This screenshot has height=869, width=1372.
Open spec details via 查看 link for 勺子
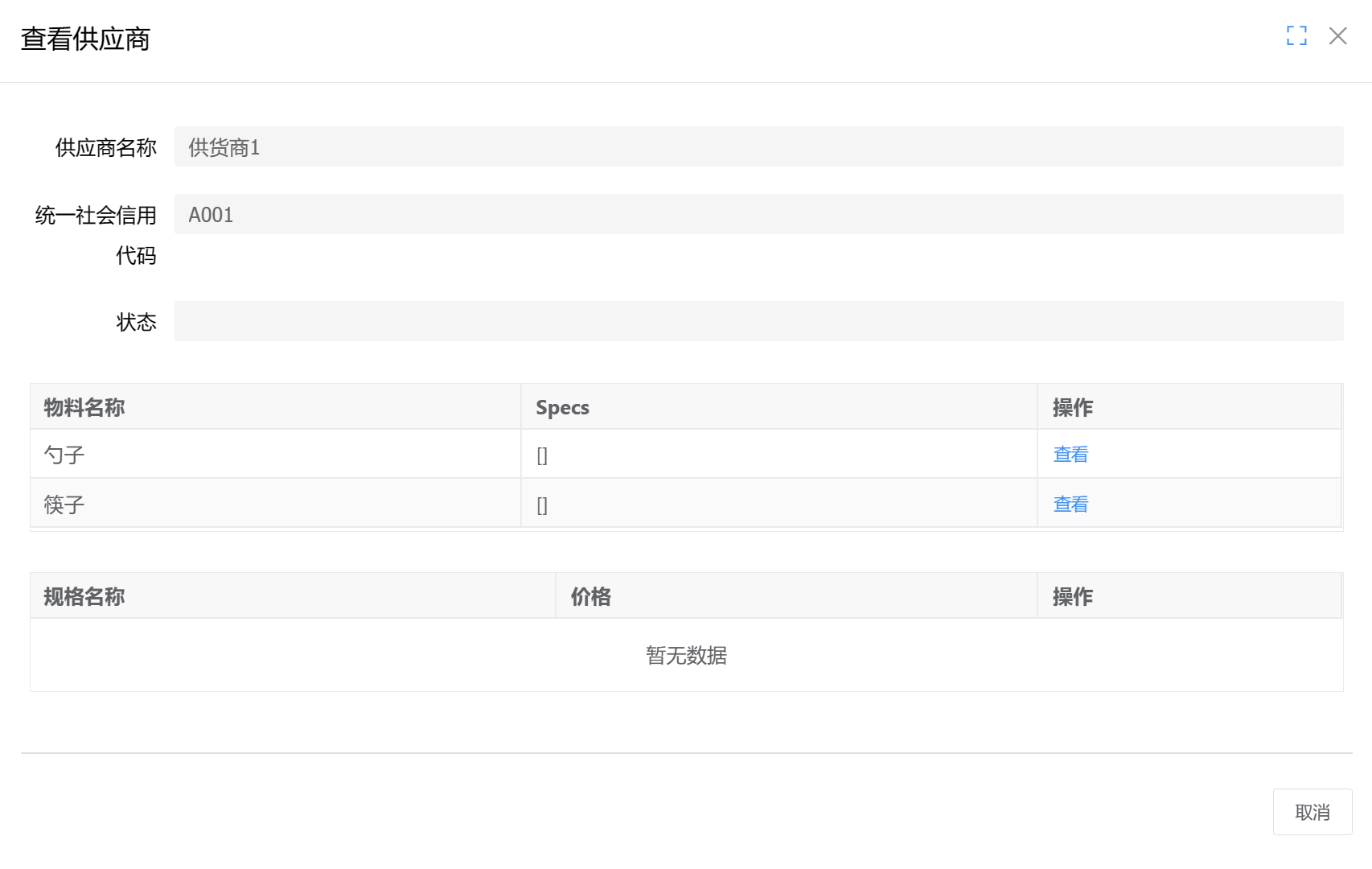pos(1070,454)
